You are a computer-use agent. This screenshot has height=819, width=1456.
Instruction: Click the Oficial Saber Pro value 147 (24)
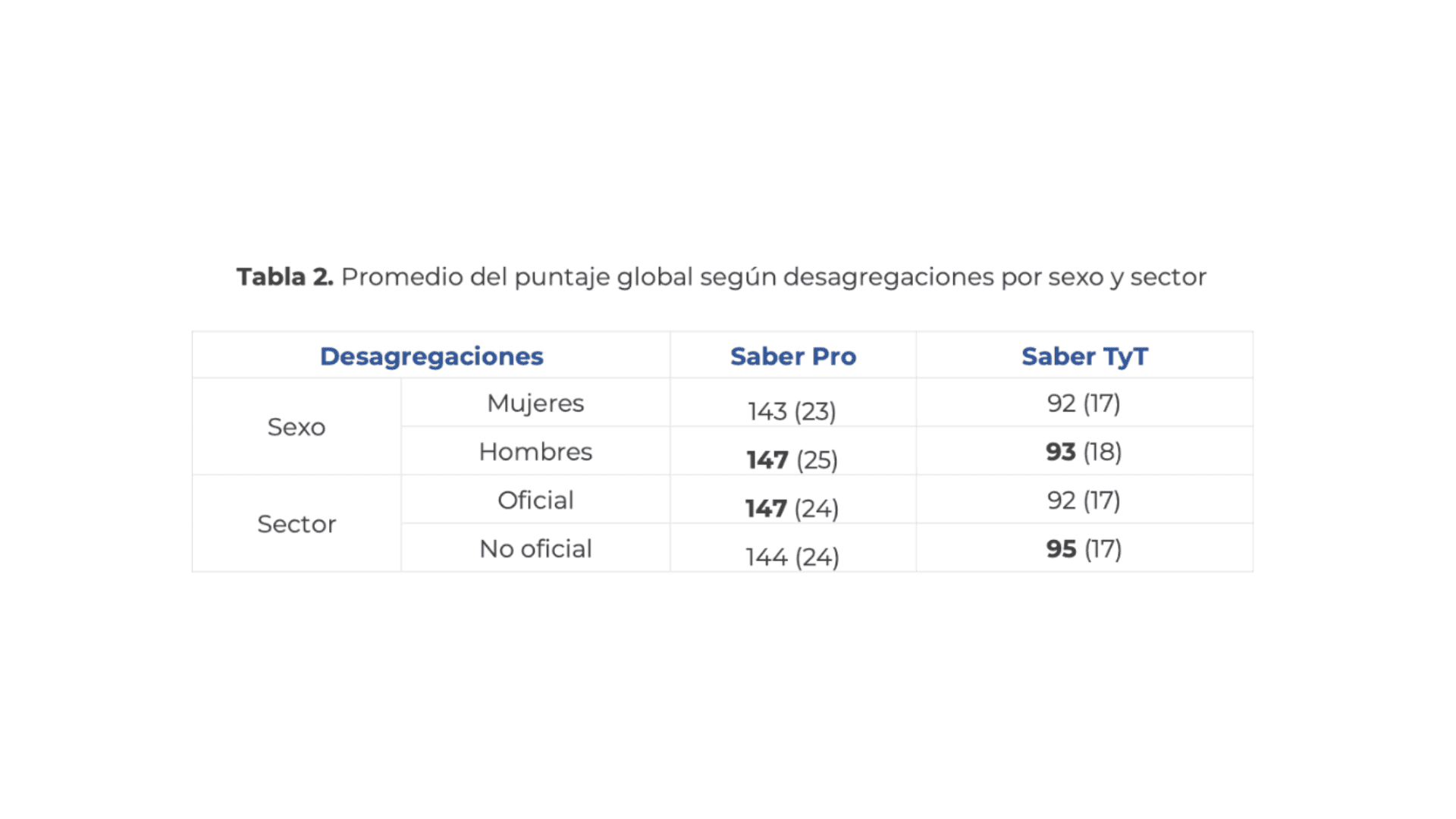792,508
